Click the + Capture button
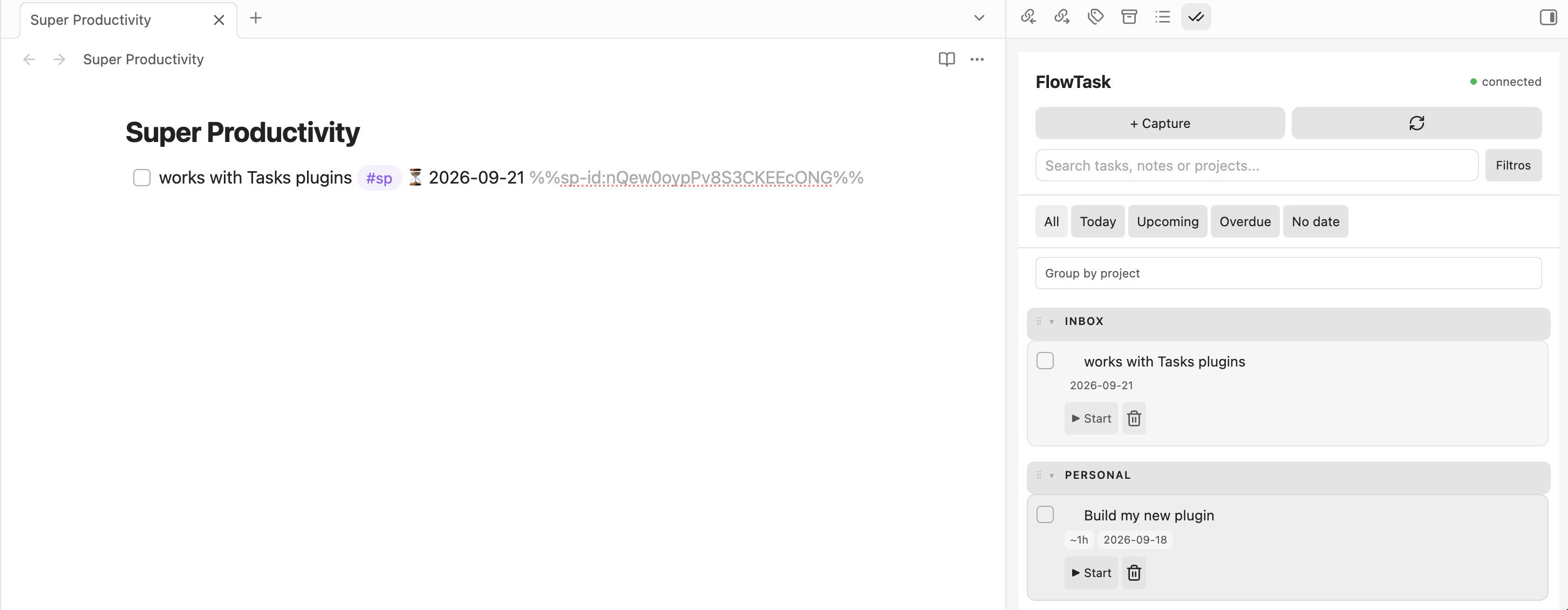Screen dimensions: 1568x610 [x=1160, y=123]
